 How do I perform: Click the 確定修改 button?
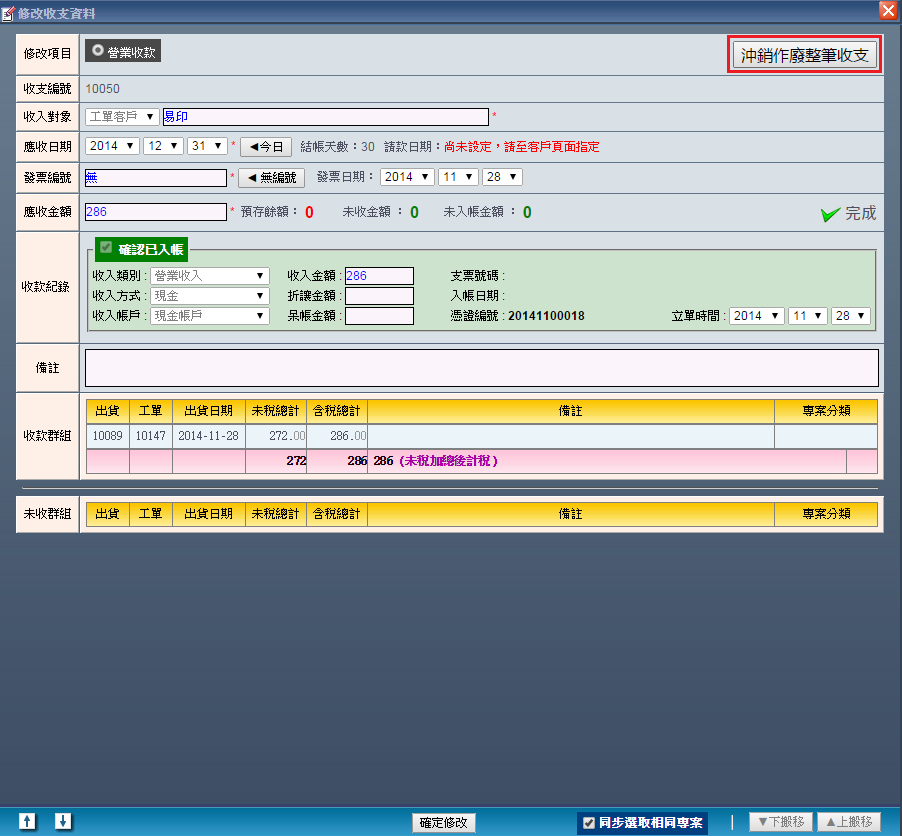tap(443, 822)
